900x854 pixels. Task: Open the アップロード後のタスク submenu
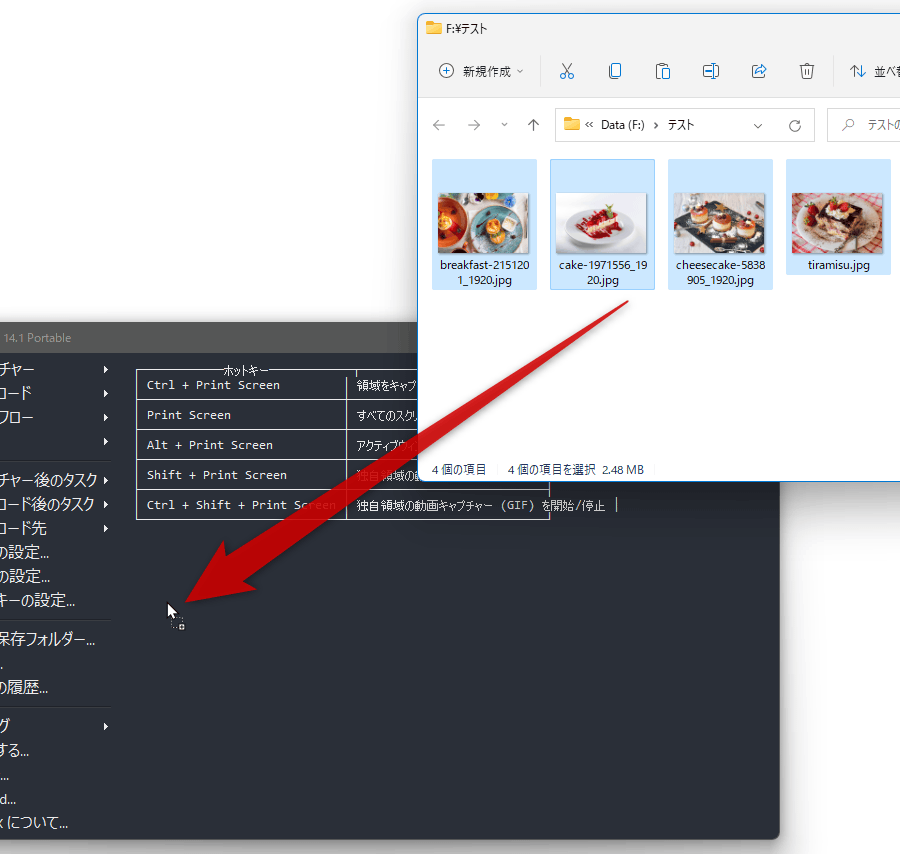pyautogui.click(x=55, y=504)
